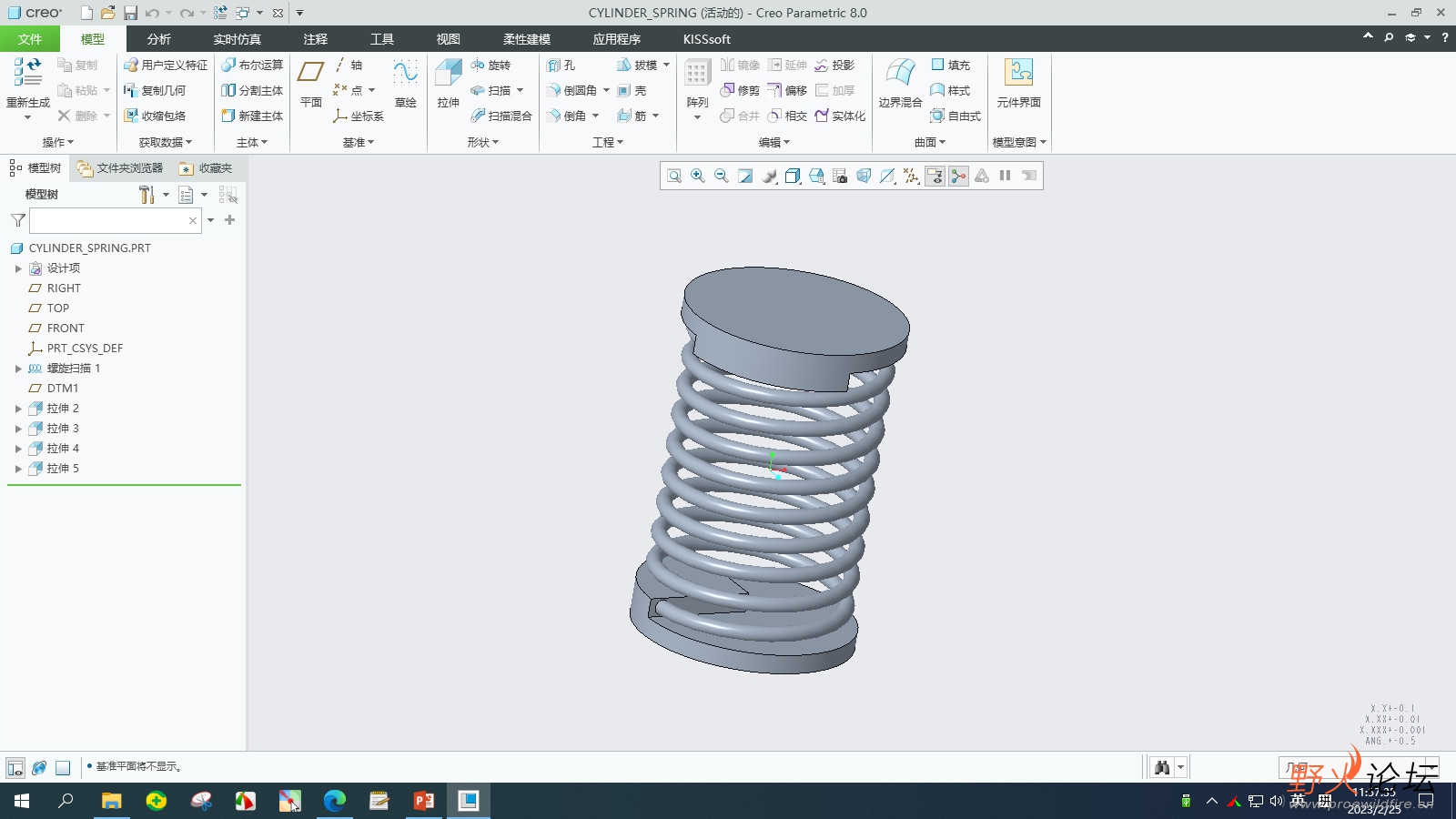This screenshot has height=819, width=1456.
Task: Click the Repaint icon in graphics toolbar
Action: pos(745,176)
